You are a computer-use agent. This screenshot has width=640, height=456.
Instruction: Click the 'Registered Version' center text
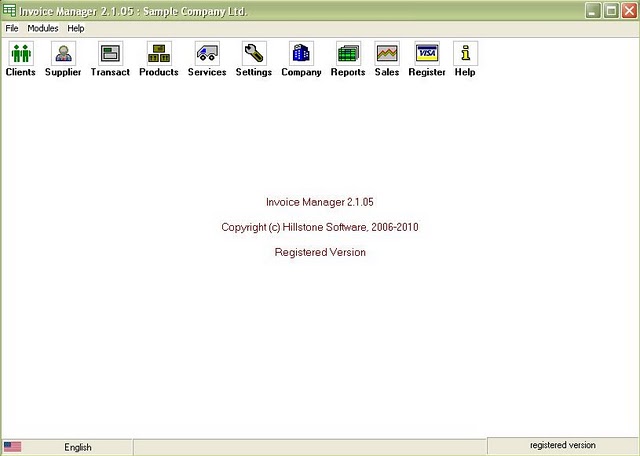(x=320, y=252)
